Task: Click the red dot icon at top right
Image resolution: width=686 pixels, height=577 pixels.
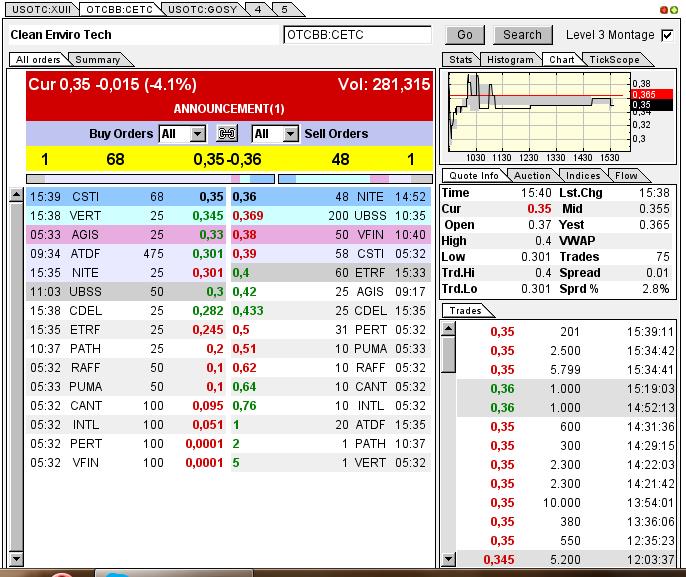Action: 663,9
